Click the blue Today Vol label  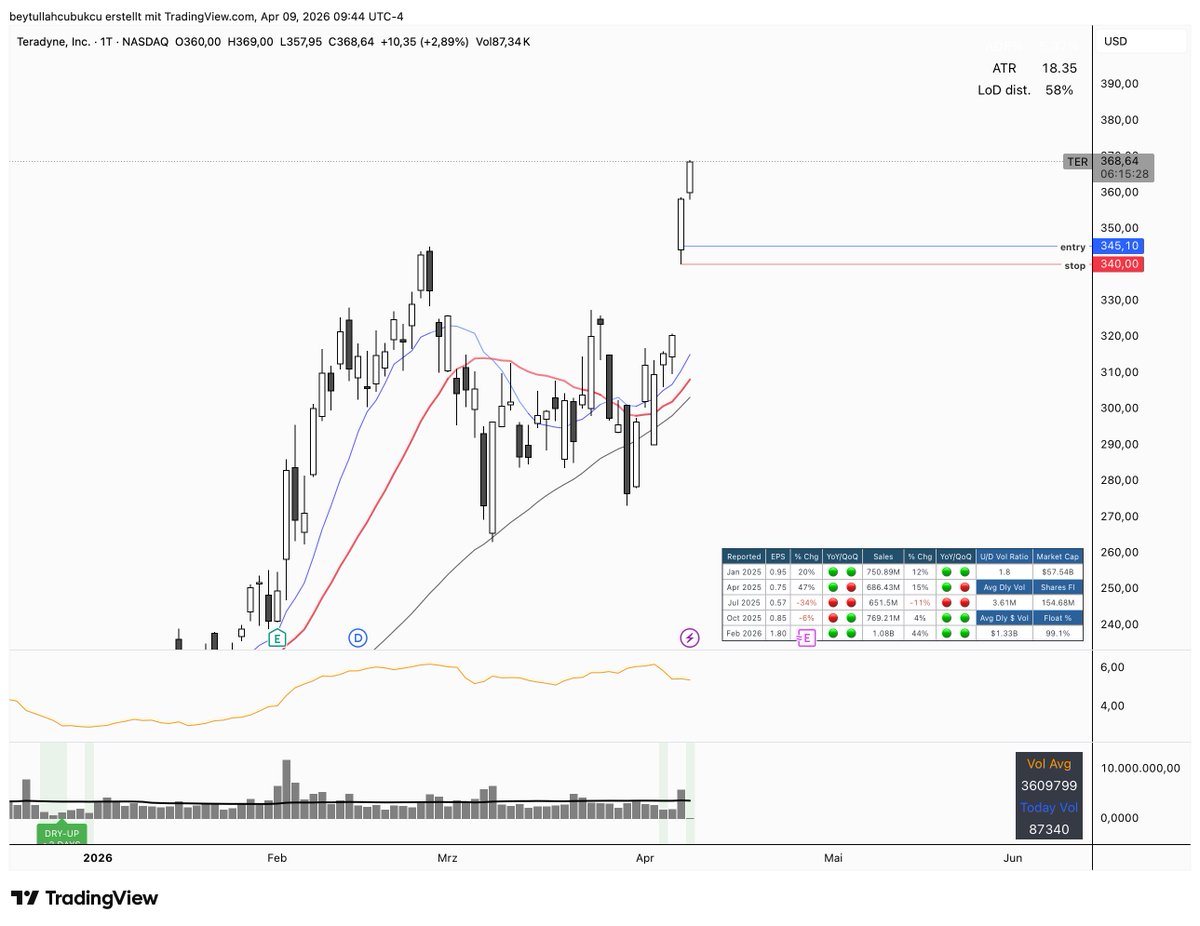coord(1049,808)
